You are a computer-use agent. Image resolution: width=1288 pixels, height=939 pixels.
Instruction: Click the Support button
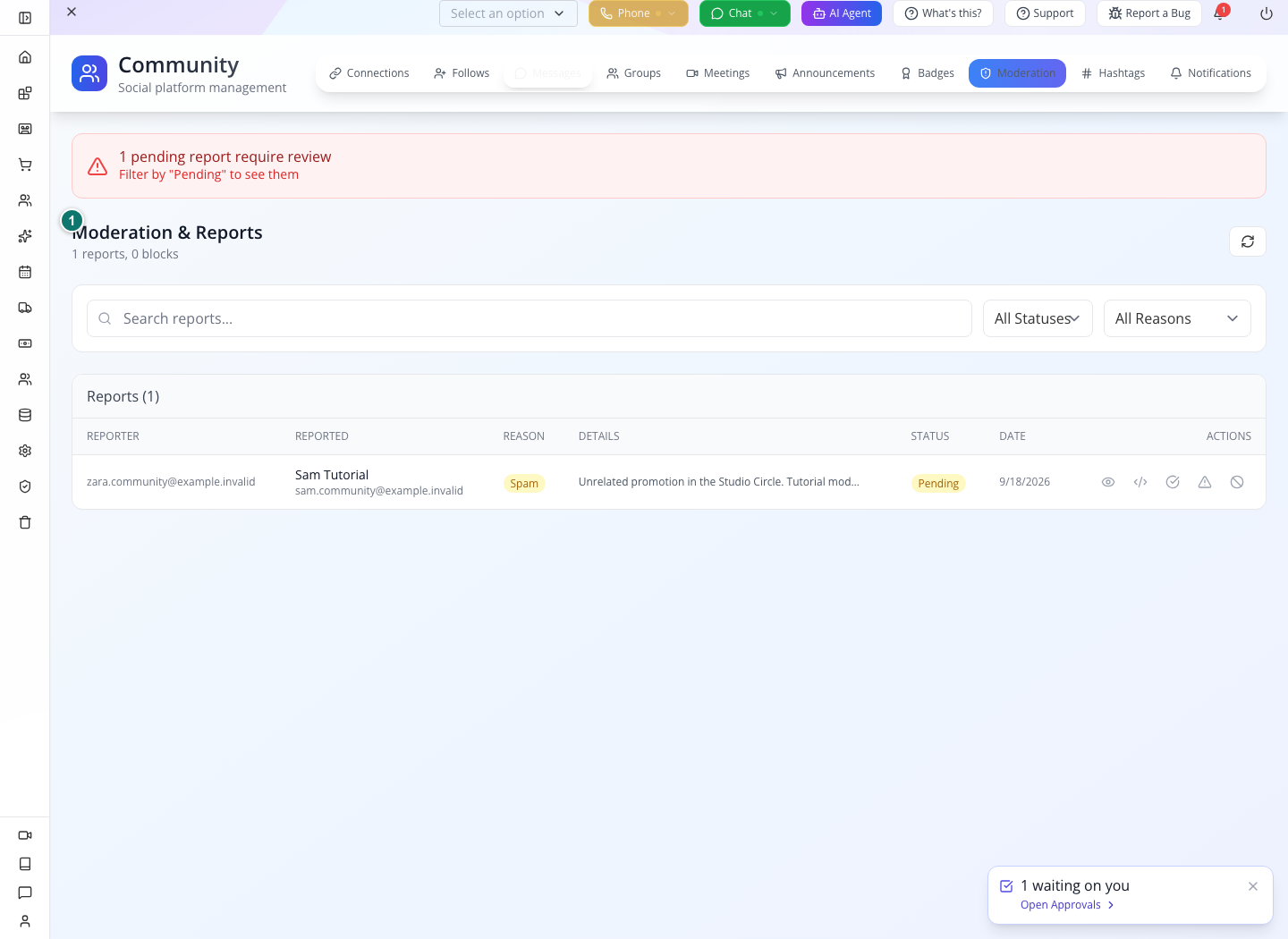point(1045,13)
